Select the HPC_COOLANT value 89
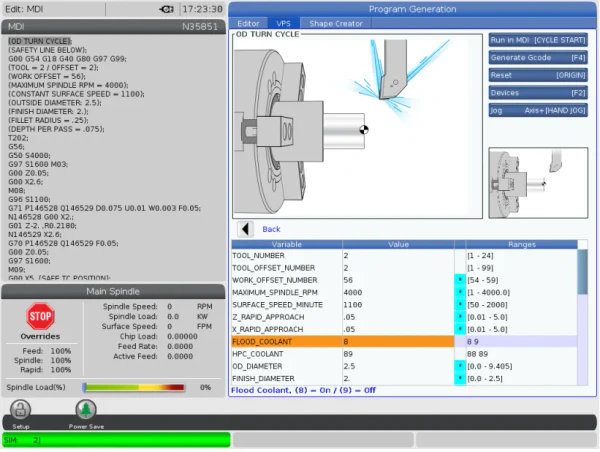The width and height of the screenshot is (600, 452). tap(398, 354)
